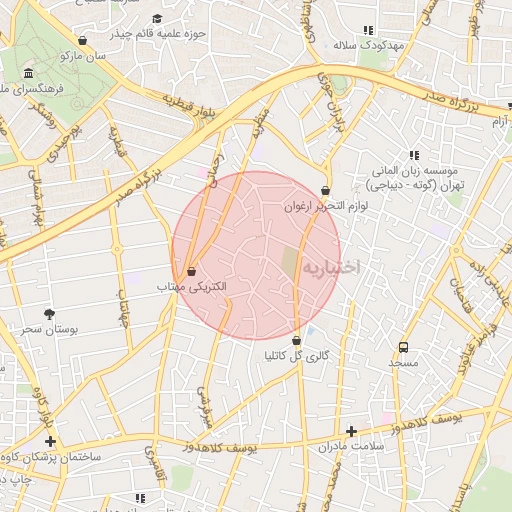Select the موسسه زبان المانی تهران place label
Screen dimensions: 512x512
pos(415,179)
